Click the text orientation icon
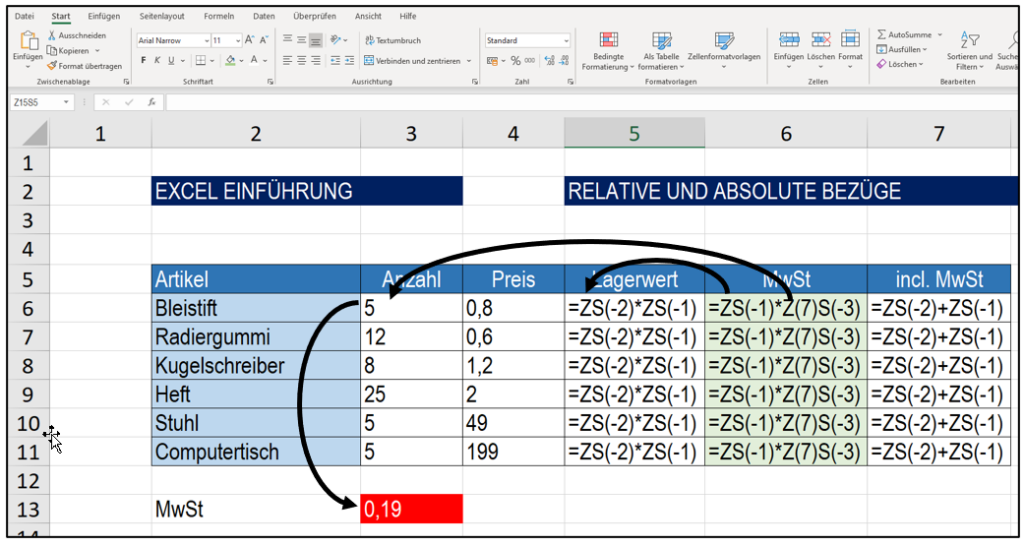The height and width of the screenshot is (546, 1024). [335, 40]
